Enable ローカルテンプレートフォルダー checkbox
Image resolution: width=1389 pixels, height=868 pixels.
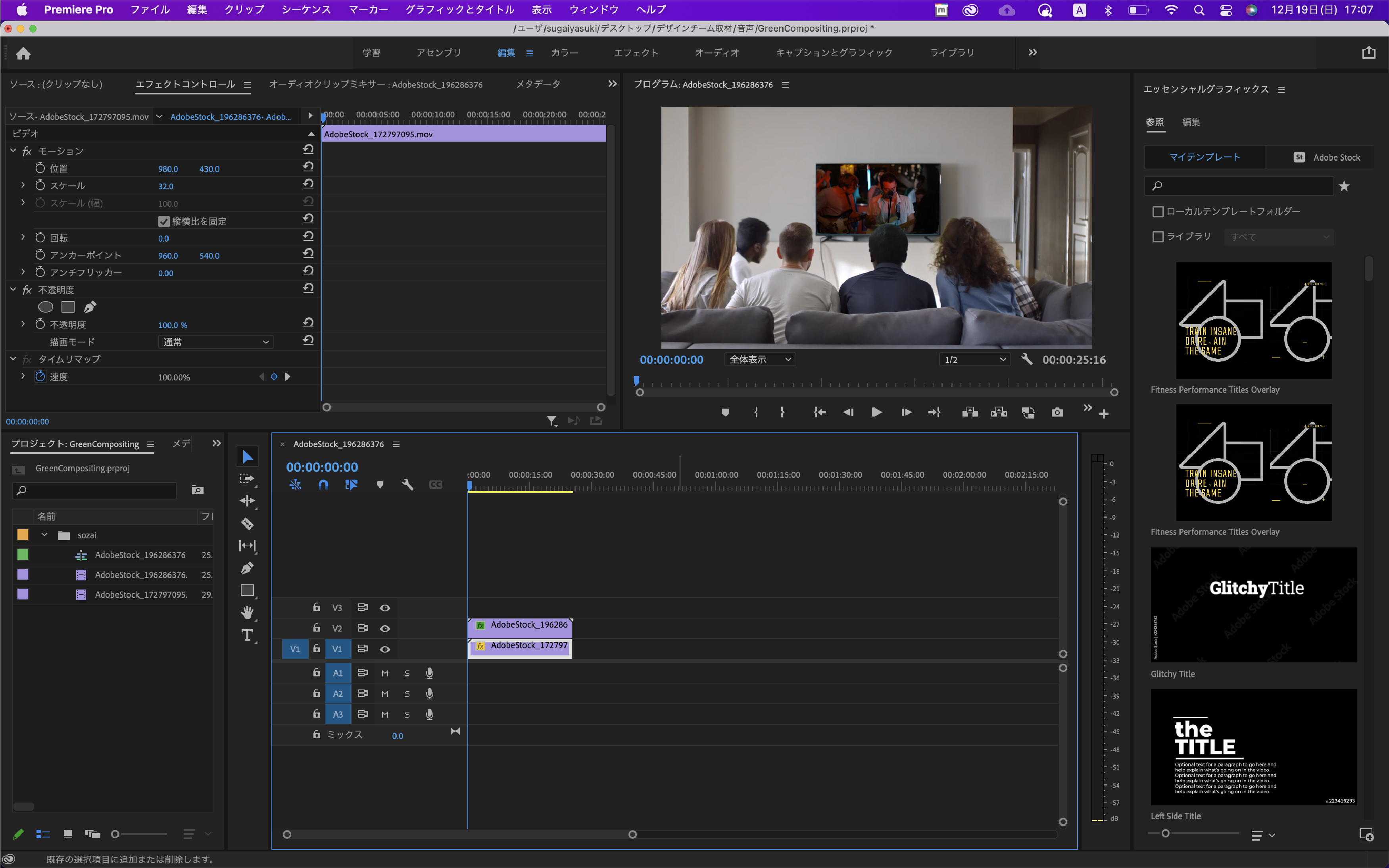(x=1158, y=212)
